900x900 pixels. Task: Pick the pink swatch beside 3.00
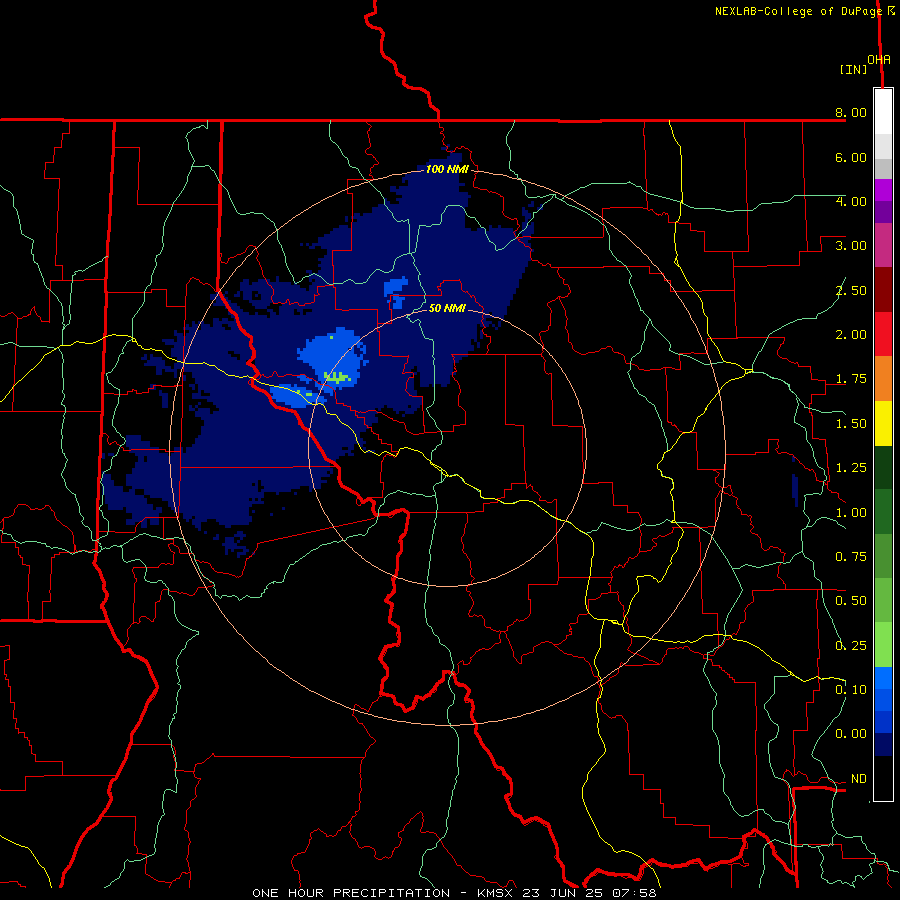883,245
